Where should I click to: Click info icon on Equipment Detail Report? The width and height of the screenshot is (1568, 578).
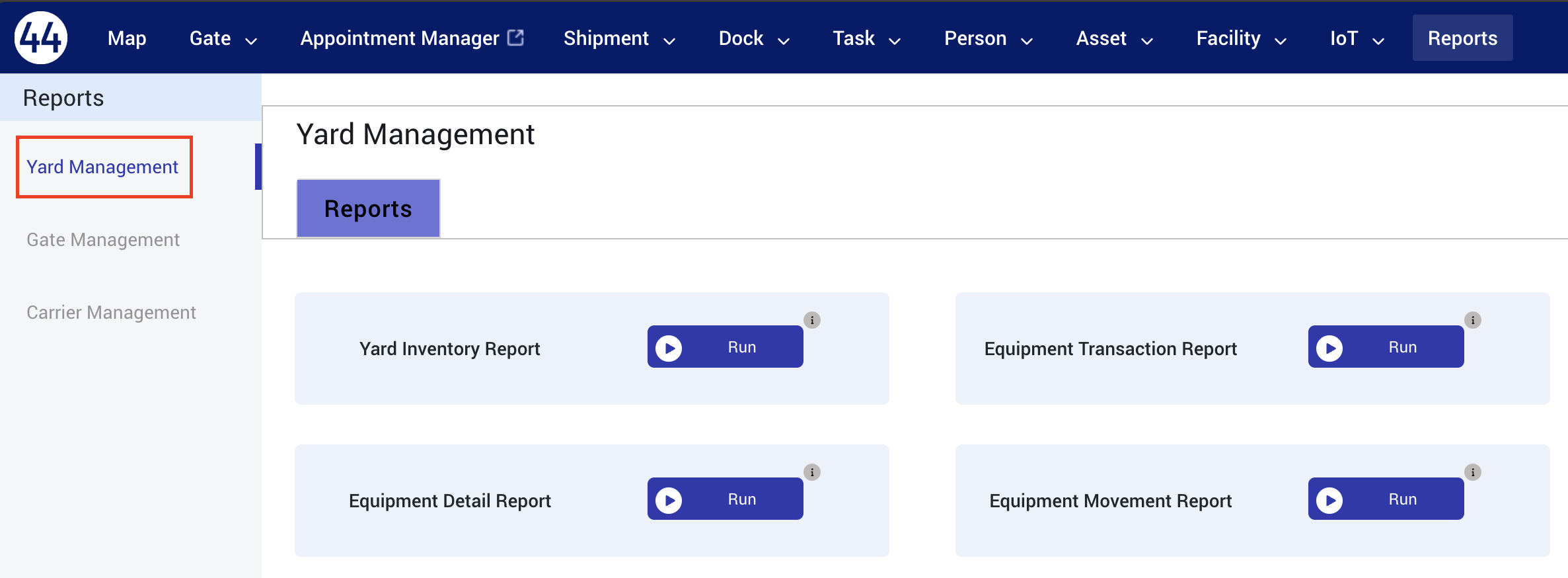[x=812, y=472]
